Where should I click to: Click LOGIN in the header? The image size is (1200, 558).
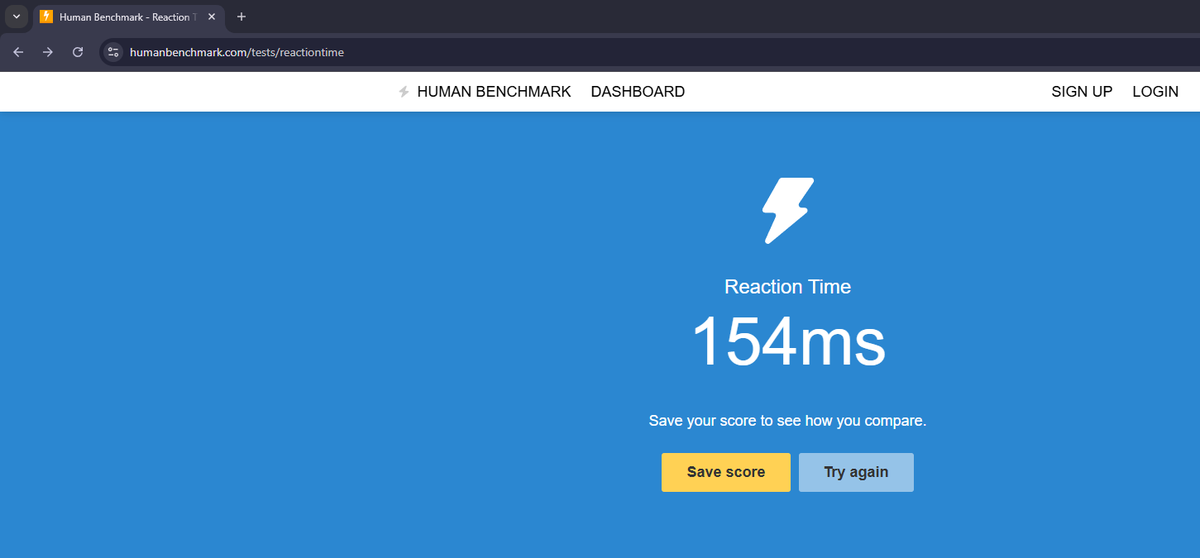tap(1155, 92)
